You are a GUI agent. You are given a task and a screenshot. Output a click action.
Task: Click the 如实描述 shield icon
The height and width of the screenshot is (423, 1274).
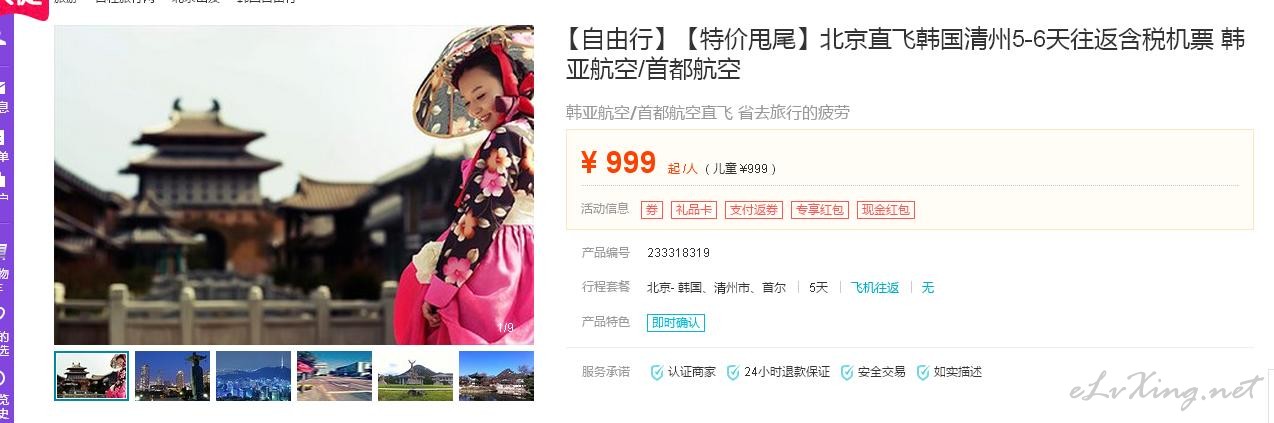pyautogui.click(x=923, y=372)
